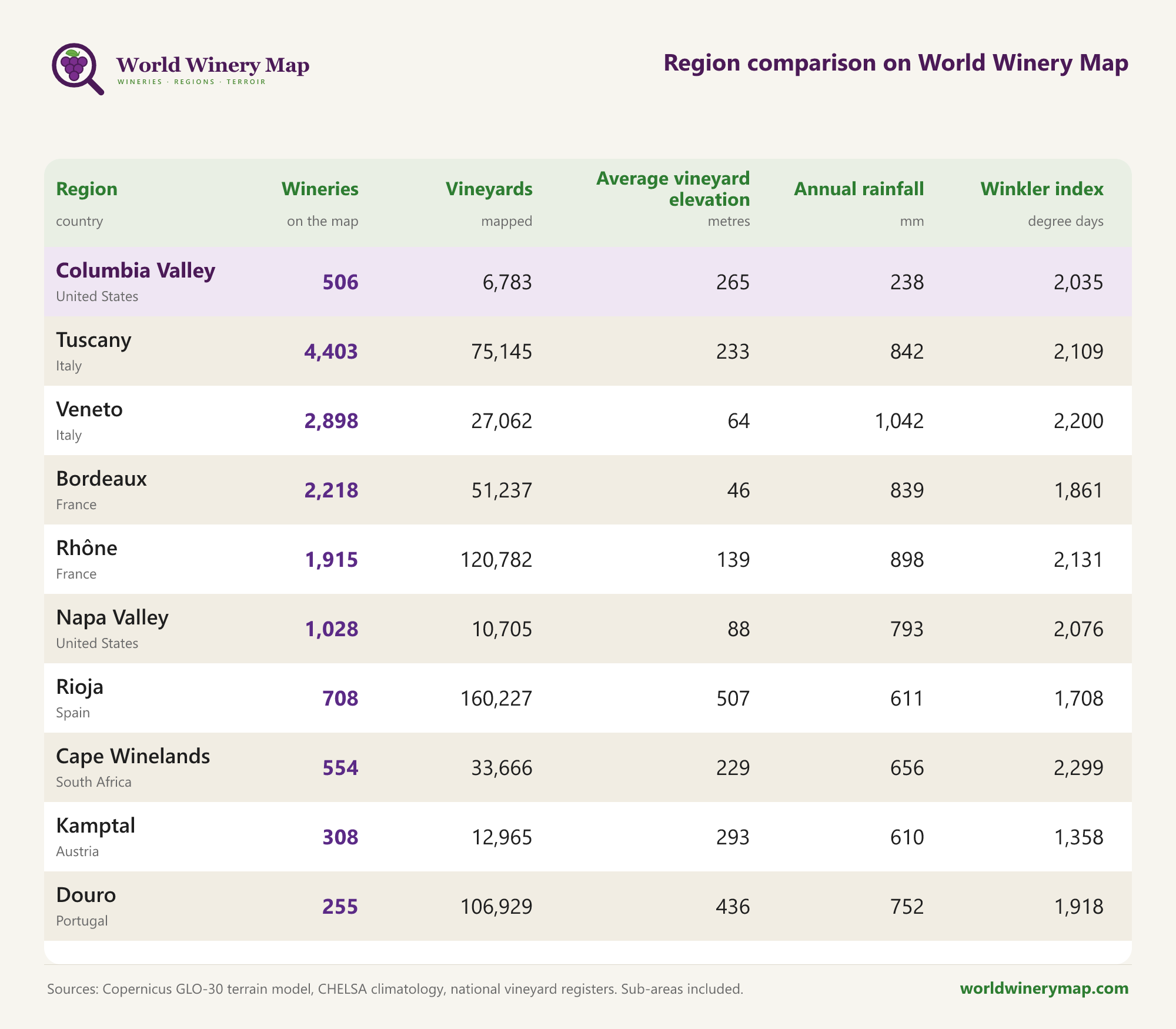Click the Douro region name
This screenshot has width=1176, height=1029.
click(x=86, y=895)
